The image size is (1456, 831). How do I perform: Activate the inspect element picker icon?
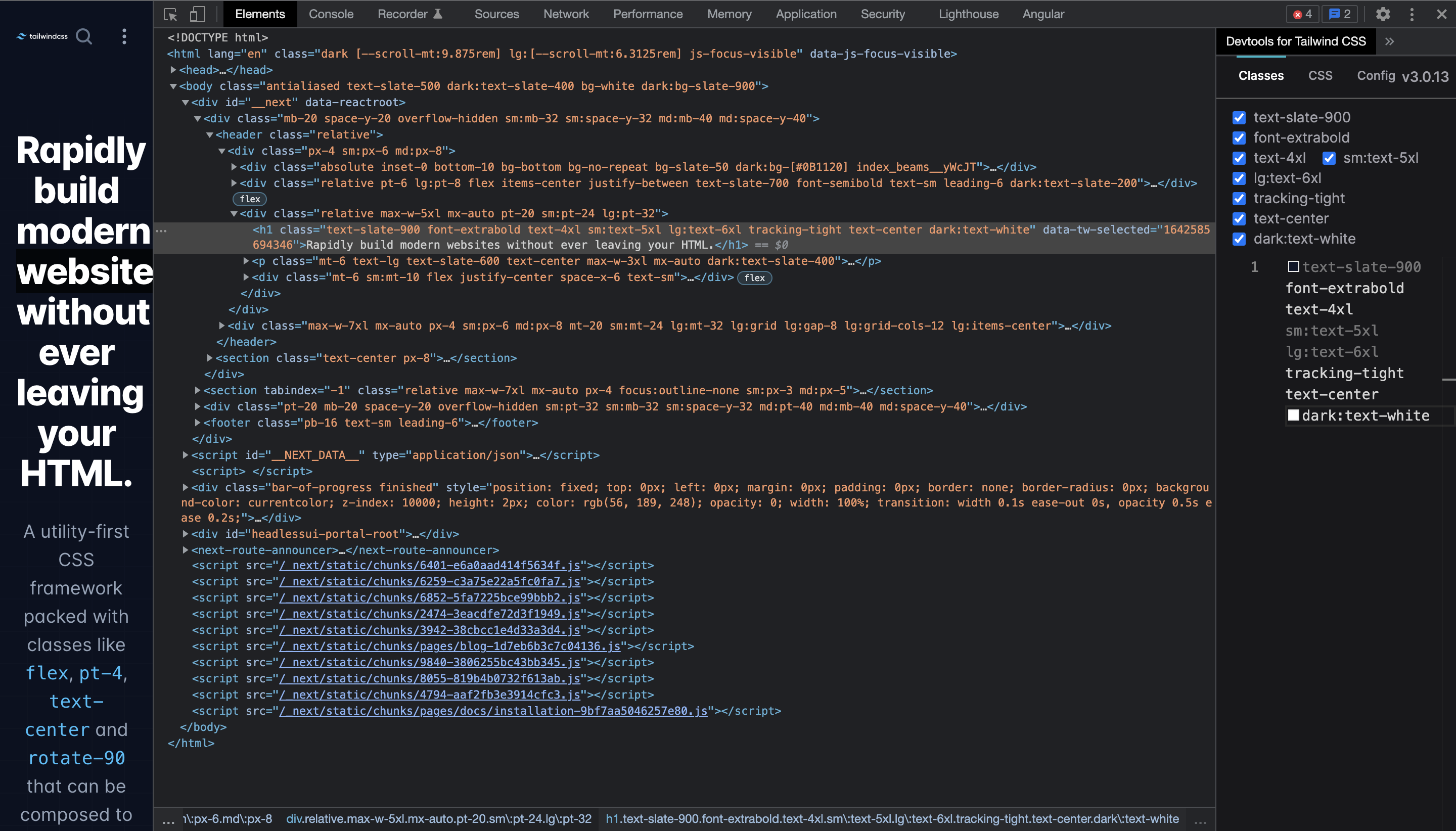(170, 14)
